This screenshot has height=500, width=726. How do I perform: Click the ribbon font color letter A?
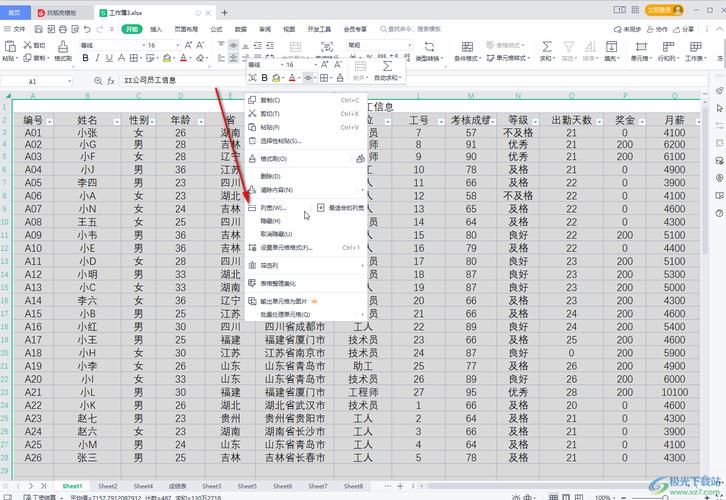(x=183, y=58)
